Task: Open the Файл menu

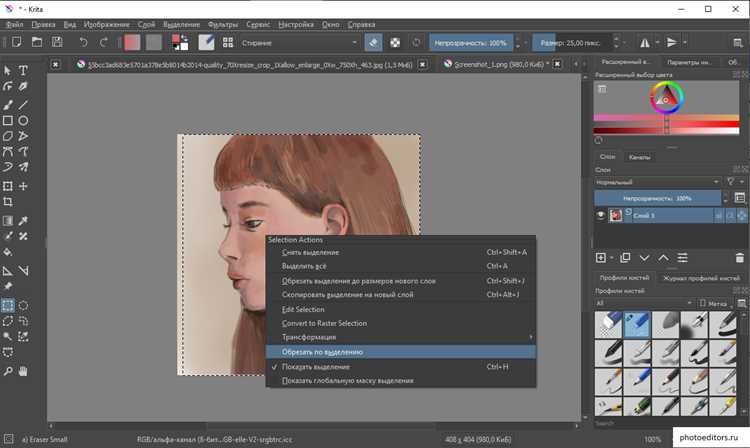Action: point(14,24)
